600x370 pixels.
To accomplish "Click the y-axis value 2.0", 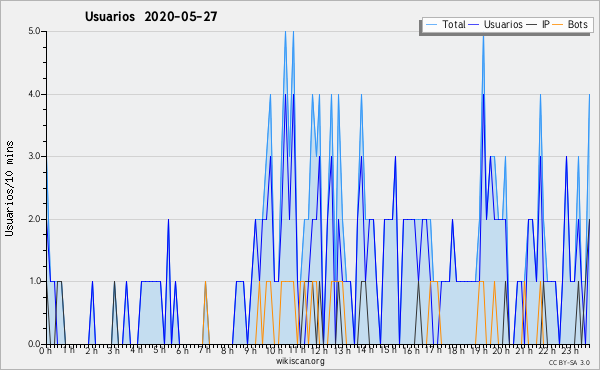I will (34, 219).
